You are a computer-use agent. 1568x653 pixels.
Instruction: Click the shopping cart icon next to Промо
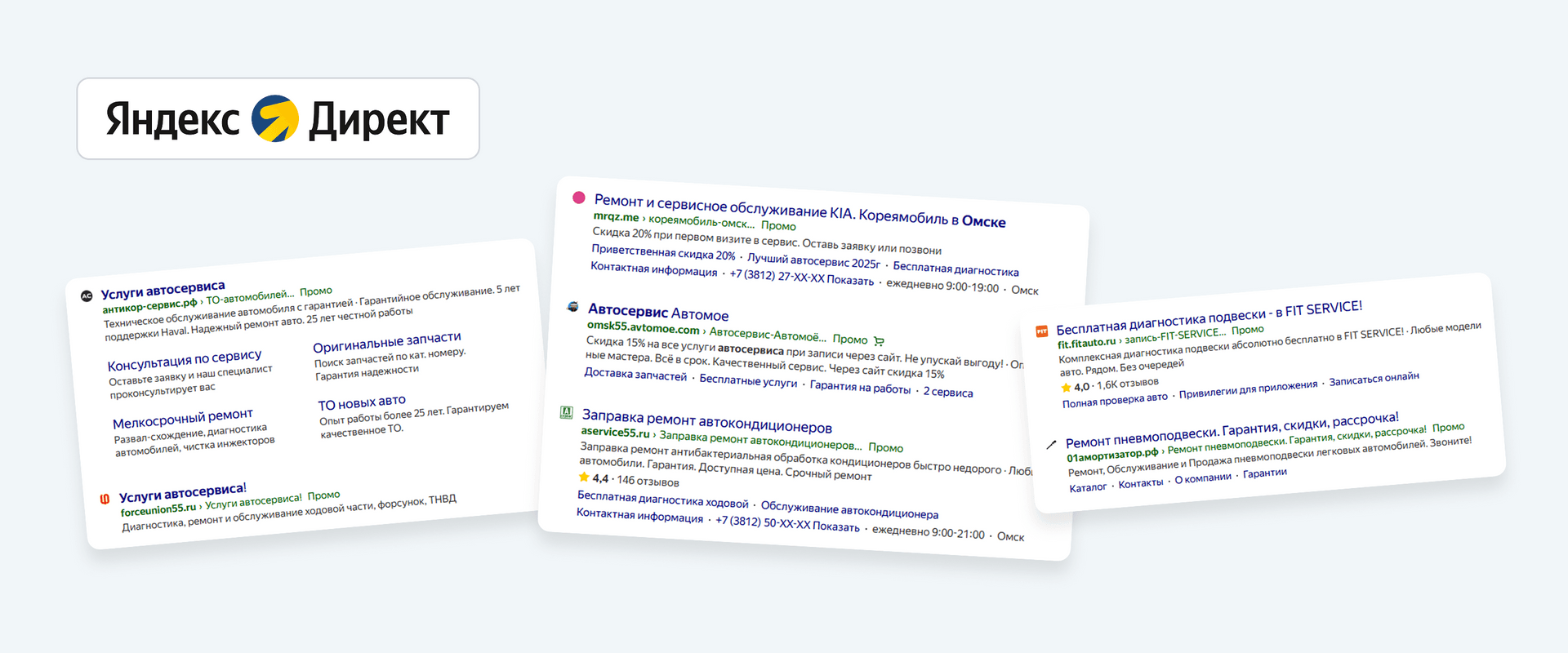(879, 341)
